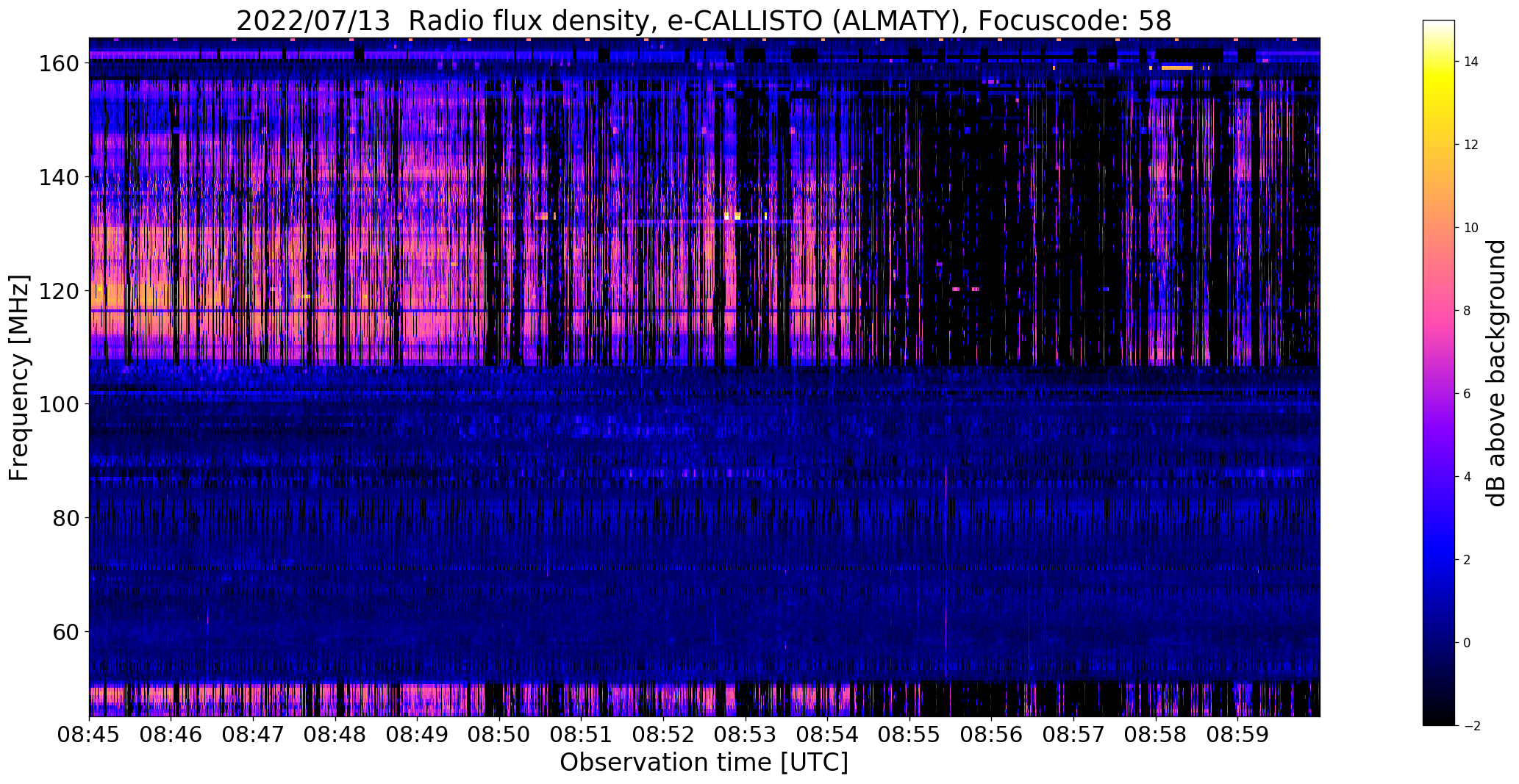The height and width of the screenshot is (784, 1519).
Task: Click the colorbar tick value −2
Action: coord(1471,726)
